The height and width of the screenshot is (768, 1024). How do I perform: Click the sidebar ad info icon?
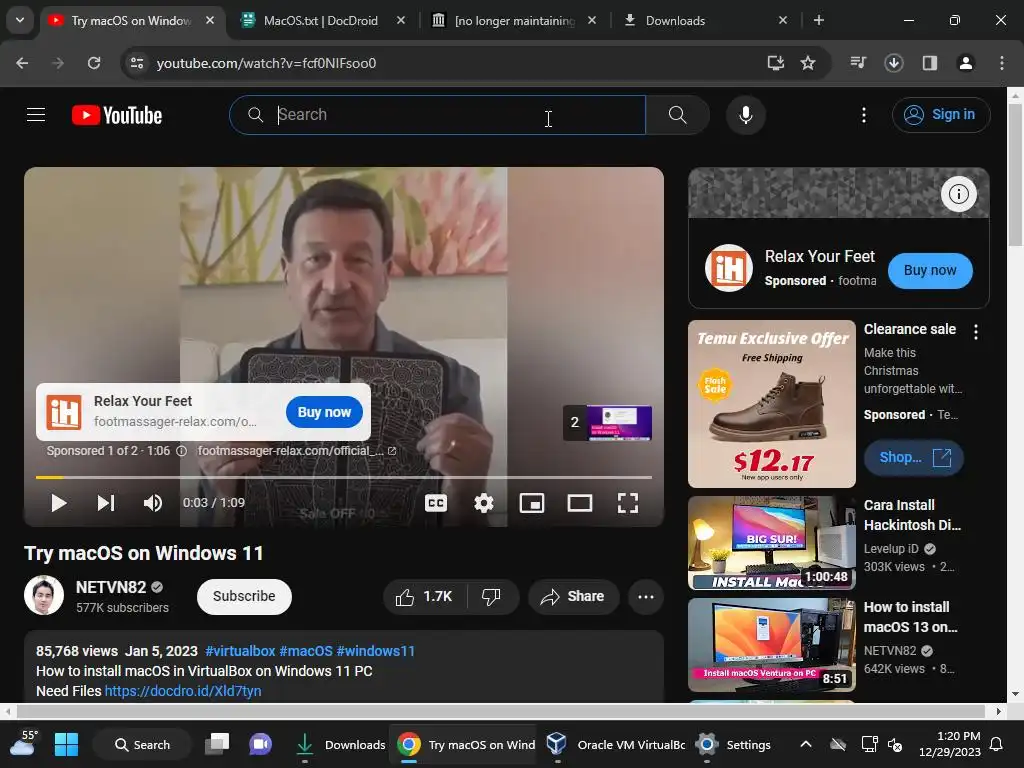958,194
